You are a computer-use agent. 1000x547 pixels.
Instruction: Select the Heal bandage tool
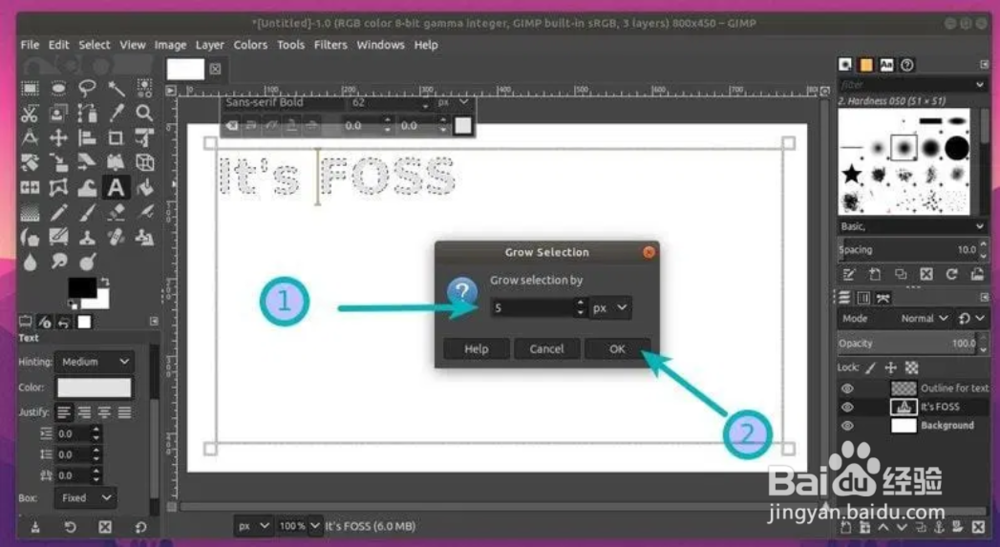click(116, 238)
